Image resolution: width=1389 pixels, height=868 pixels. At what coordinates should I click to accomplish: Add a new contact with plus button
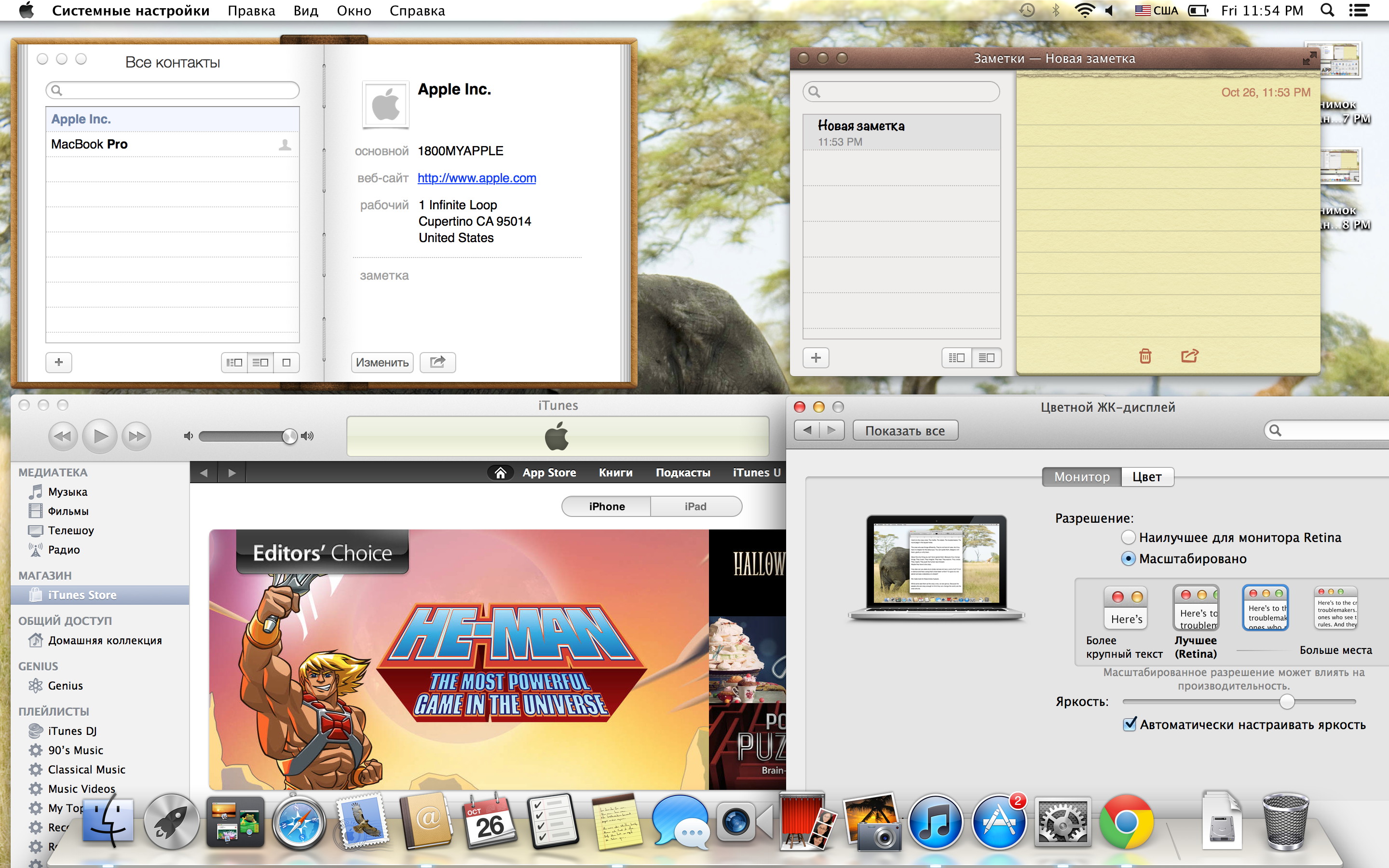coord(58,362)
